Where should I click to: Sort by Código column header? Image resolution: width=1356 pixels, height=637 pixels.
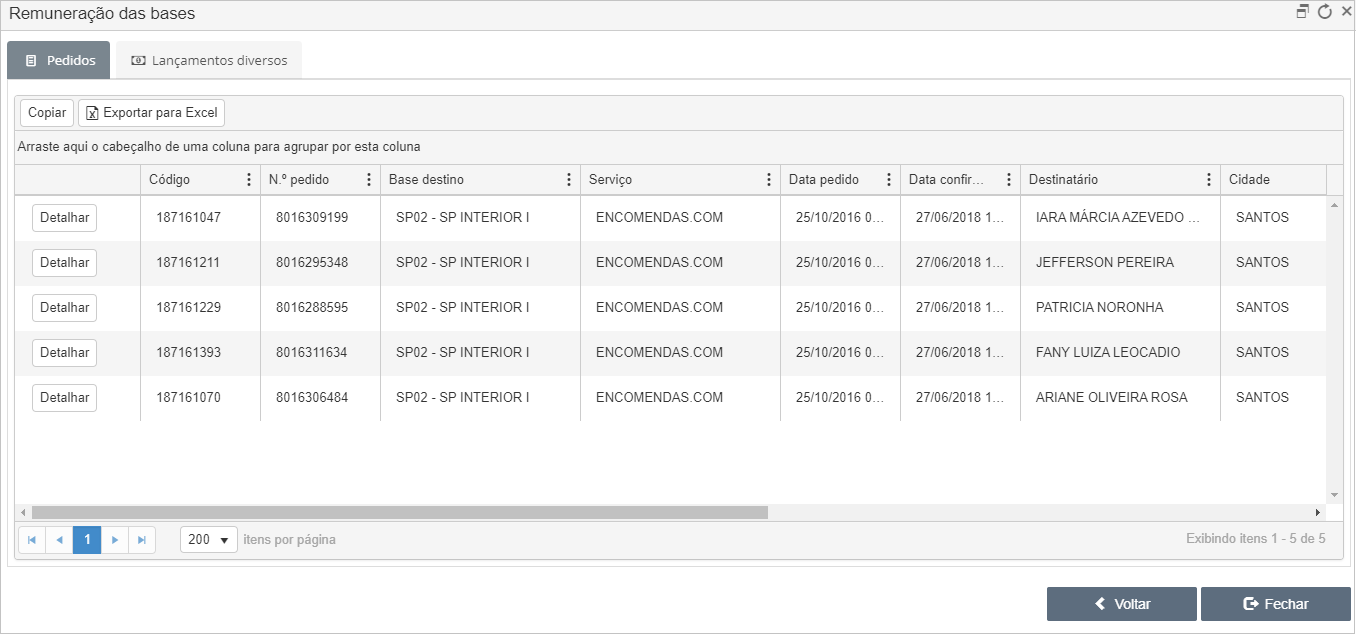click(169, 180)
